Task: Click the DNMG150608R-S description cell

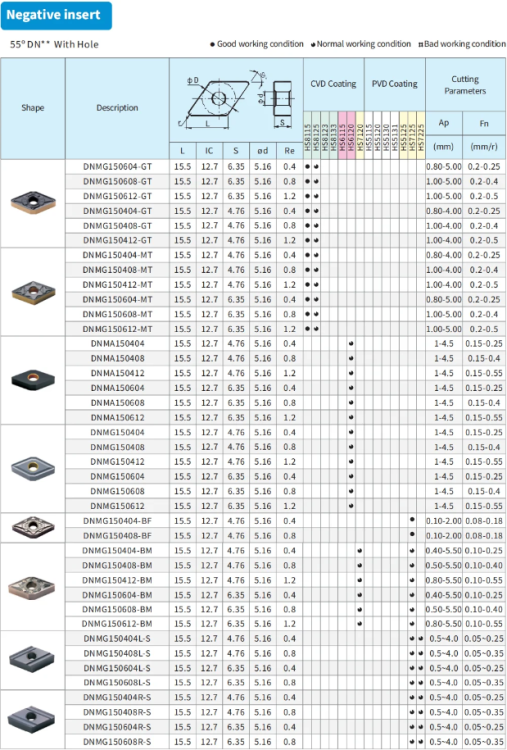Action: point(117,742)
